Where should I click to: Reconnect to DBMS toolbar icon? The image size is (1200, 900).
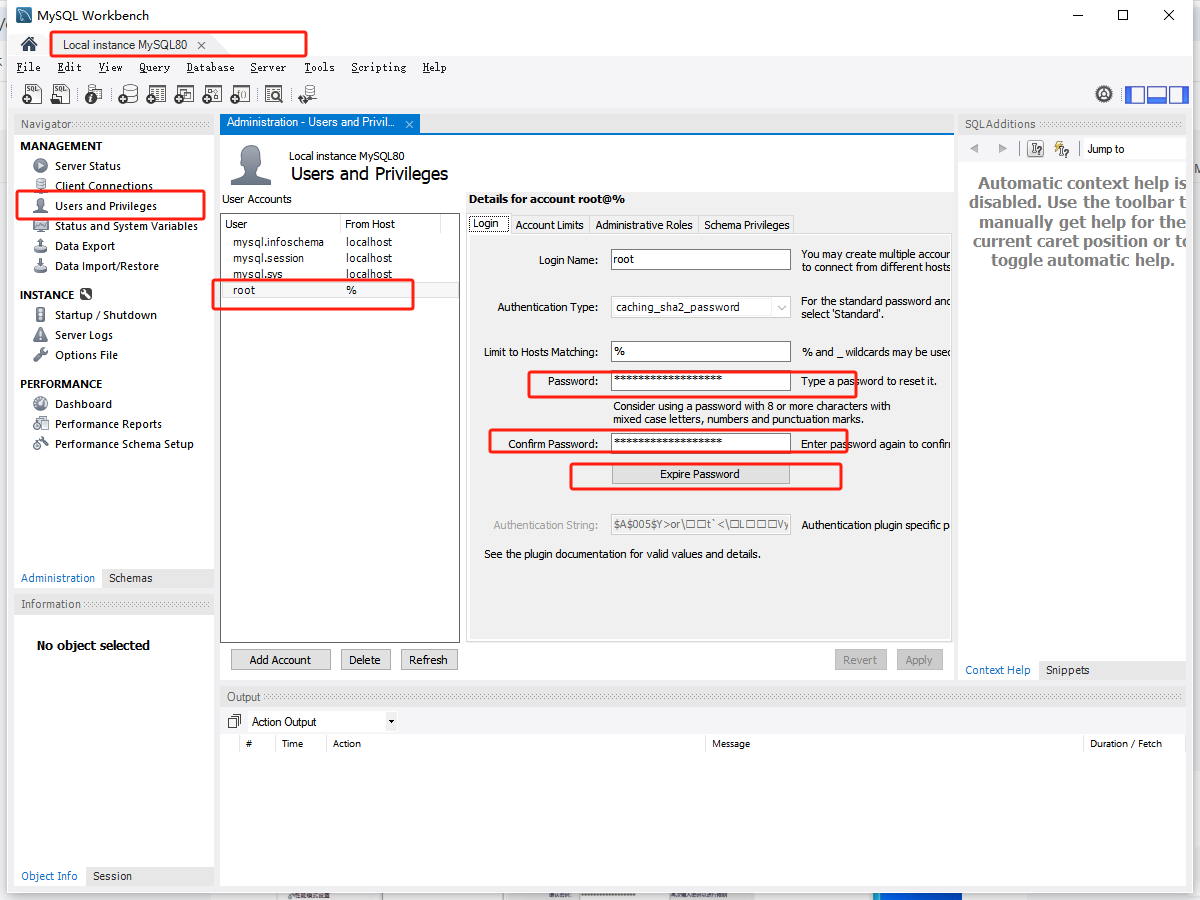(307, 94)
